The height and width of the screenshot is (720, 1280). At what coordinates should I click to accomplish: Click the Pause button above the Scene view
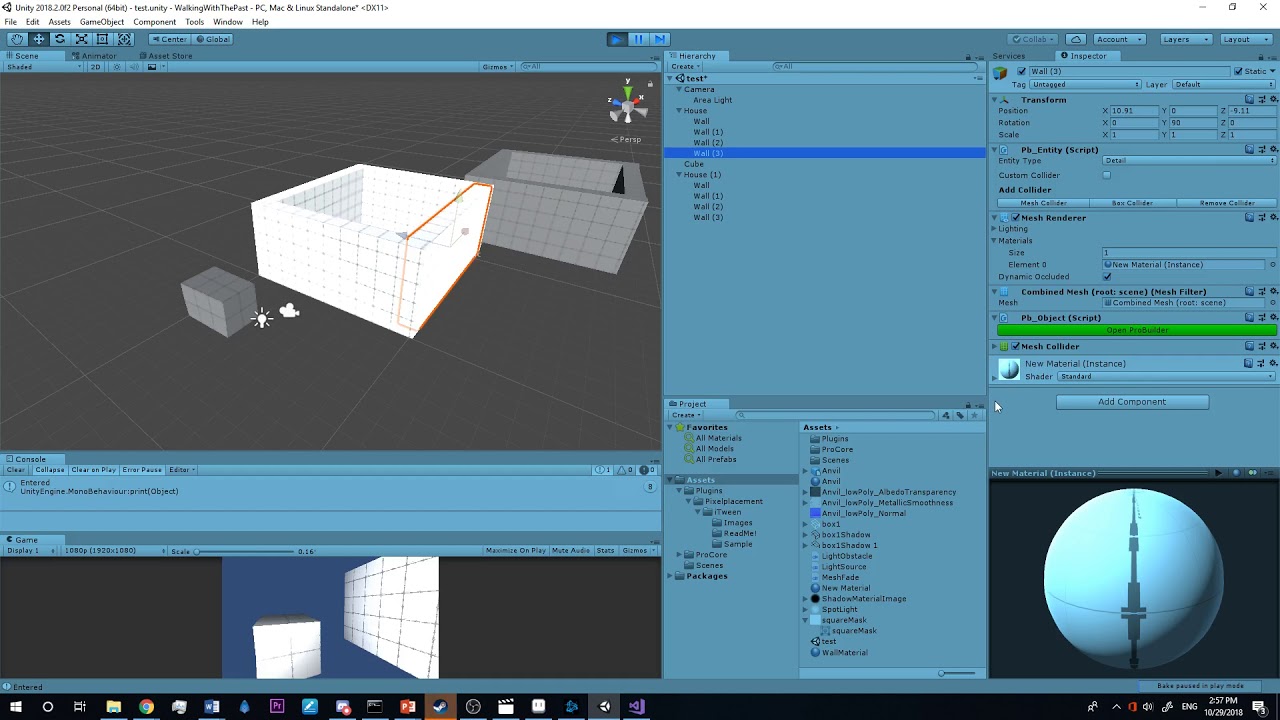639,39
